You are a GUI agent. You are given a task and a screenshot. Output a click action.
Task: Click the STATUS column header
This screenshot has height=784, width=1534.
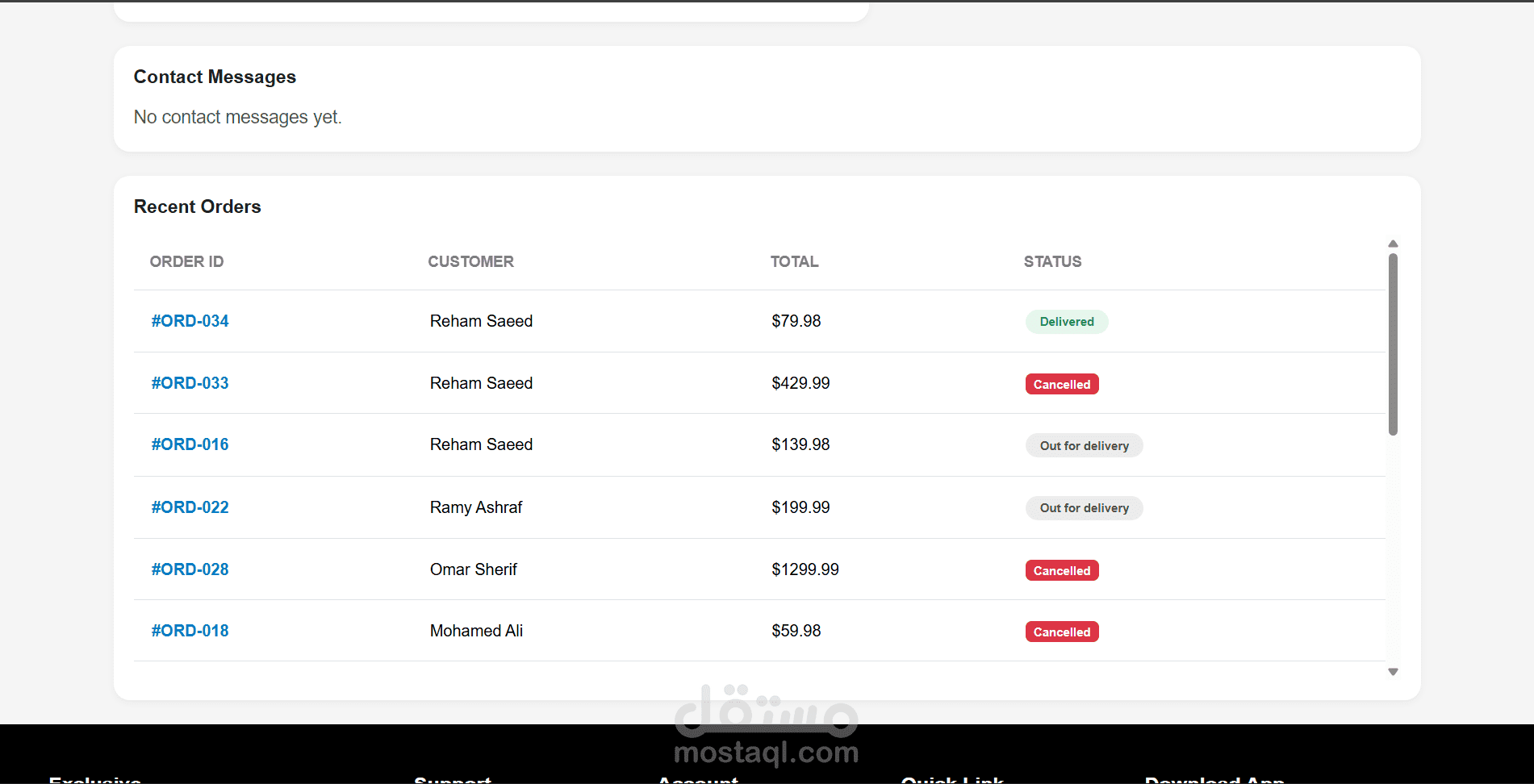coord(1052,262)
